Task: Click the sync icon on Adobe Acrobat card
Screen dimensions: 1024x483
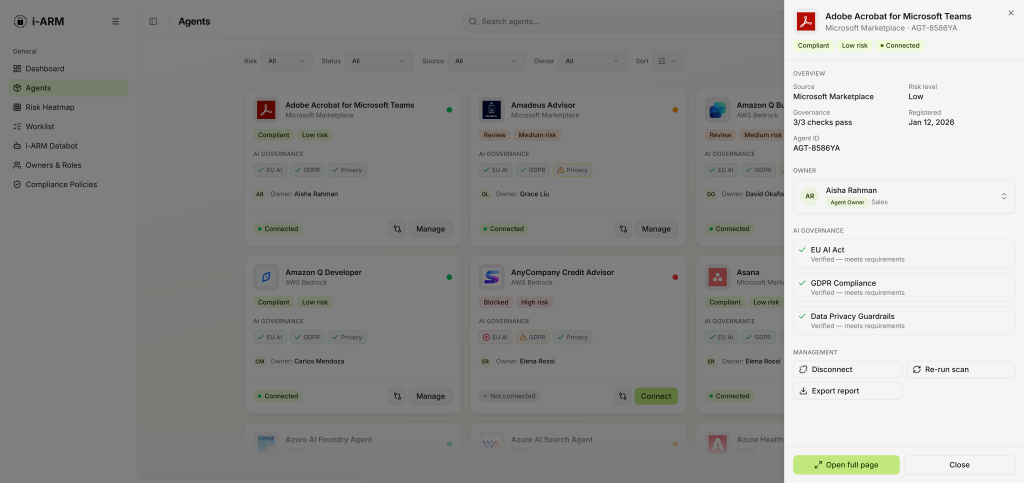Action: tap(397, 229)
